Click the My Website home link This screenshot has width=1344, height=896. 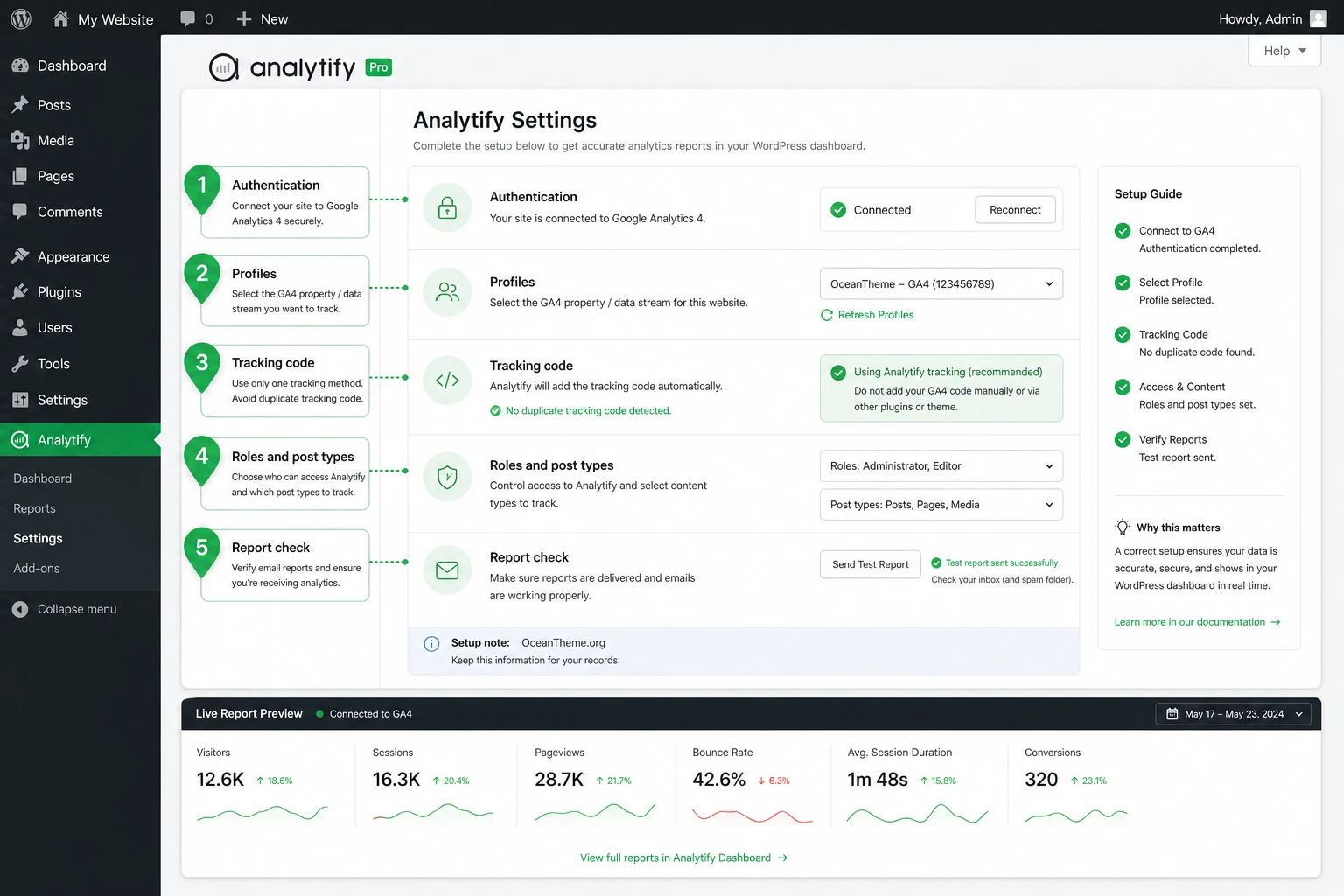(102, 19)
